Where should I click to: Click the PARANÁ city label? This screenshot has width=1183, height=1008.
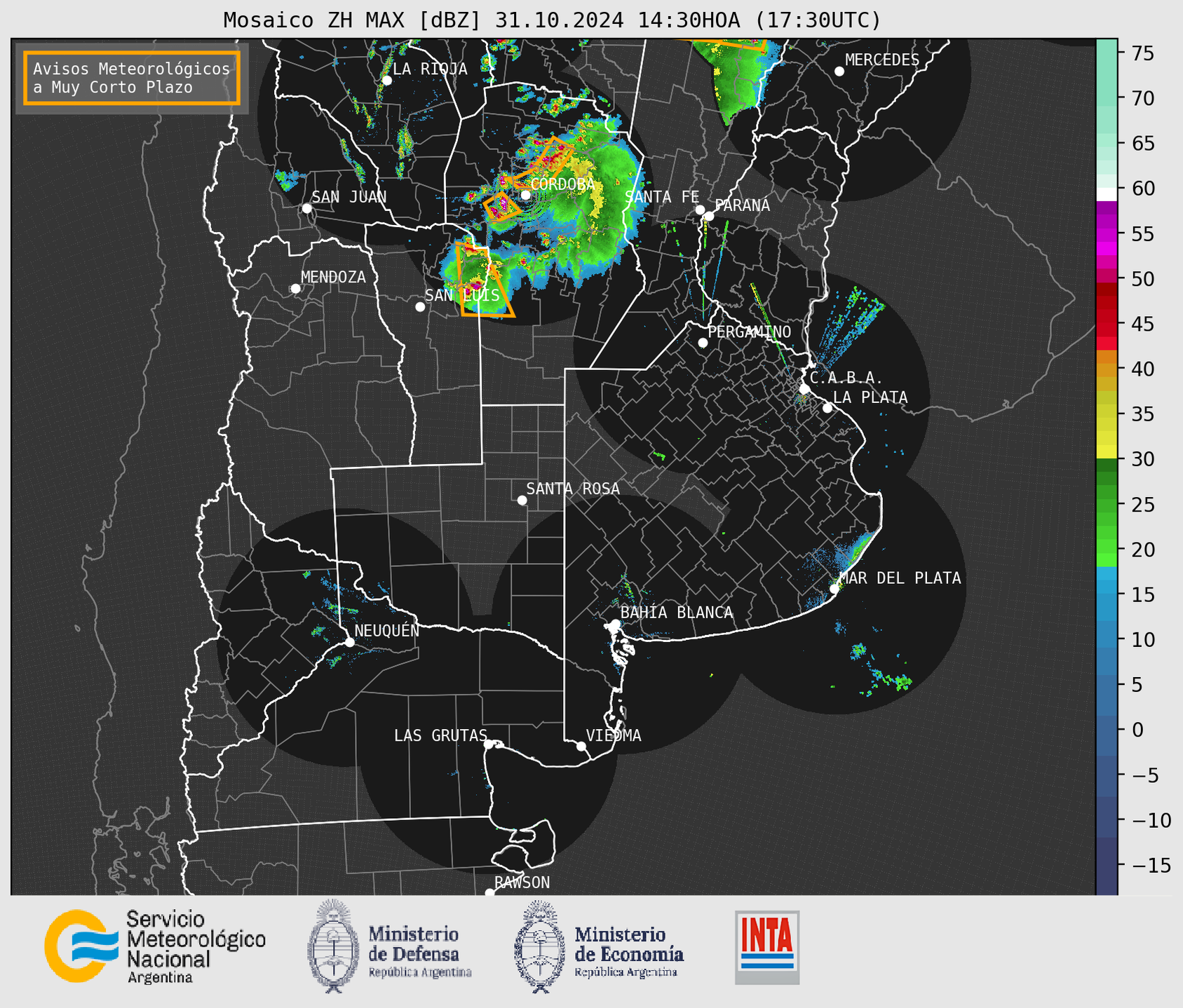742,205
